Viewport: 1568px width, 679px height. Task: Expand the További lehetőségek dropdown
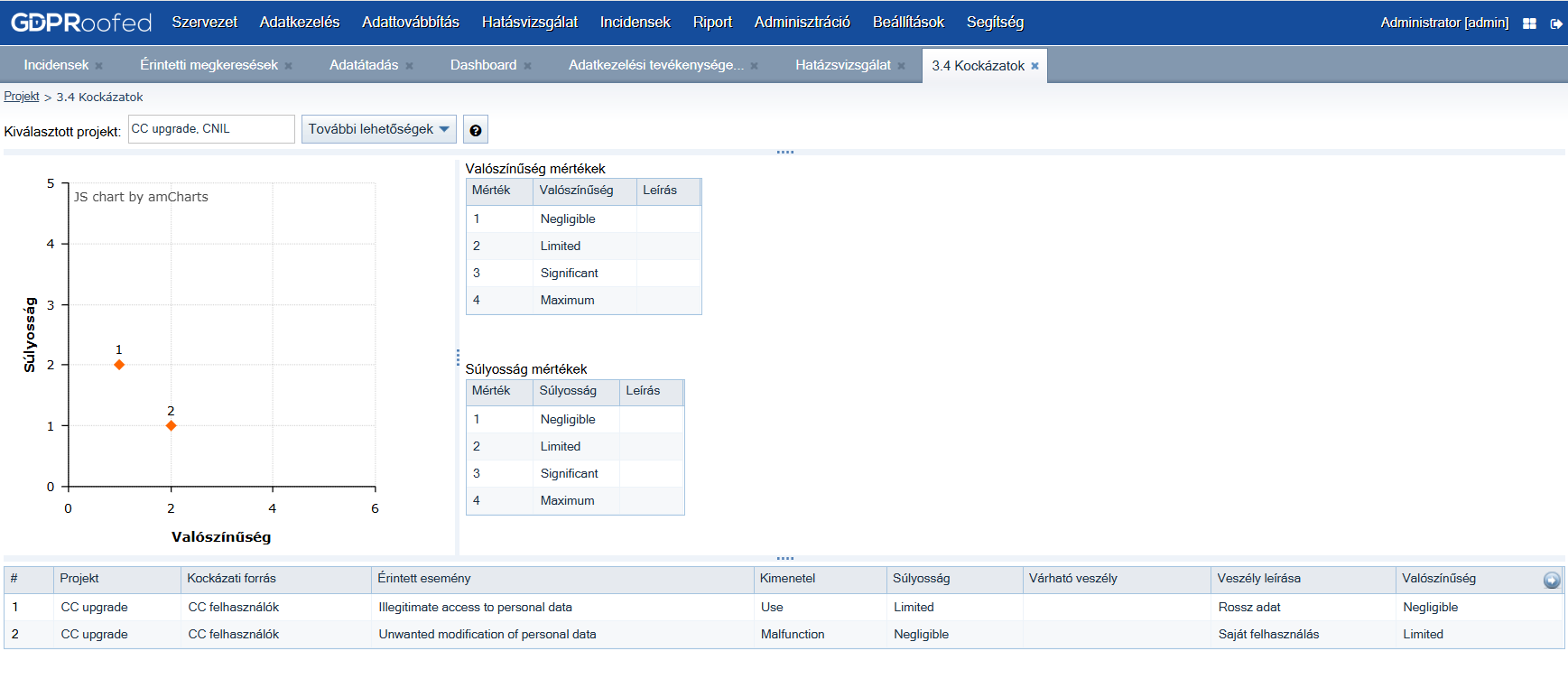[x=378, y=129]
